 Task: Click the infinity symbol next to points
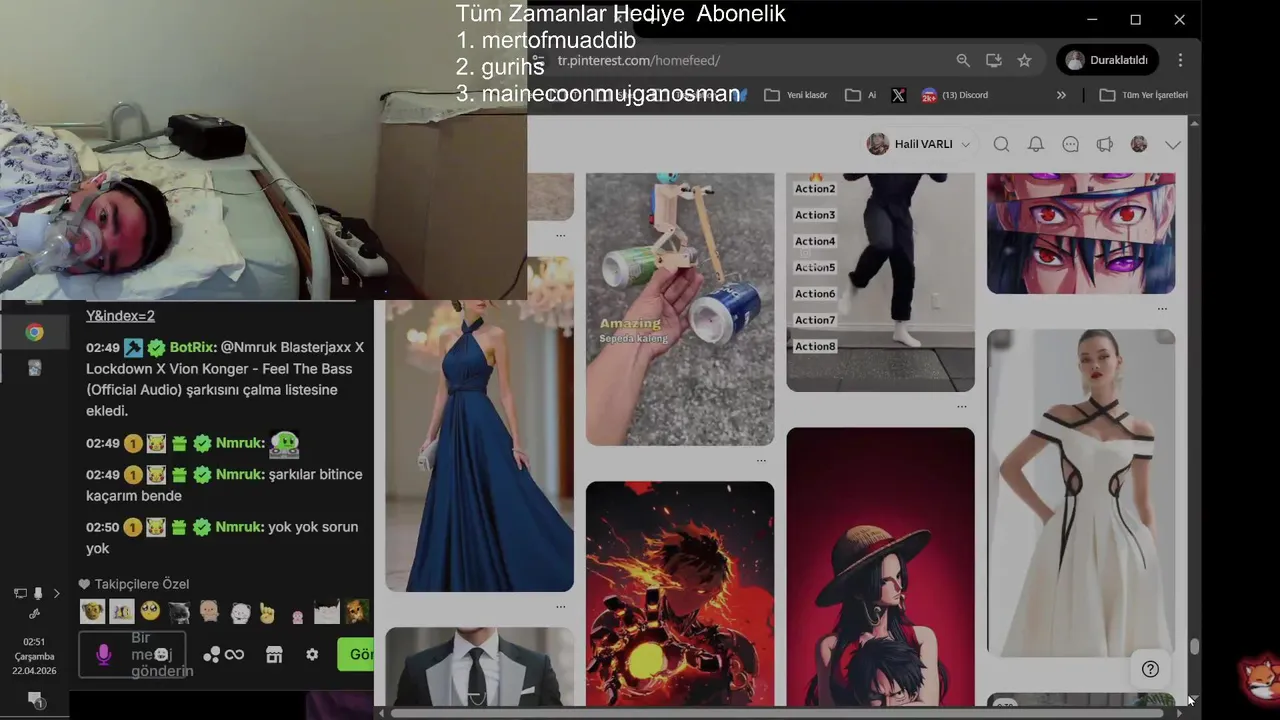pos(235,655)
